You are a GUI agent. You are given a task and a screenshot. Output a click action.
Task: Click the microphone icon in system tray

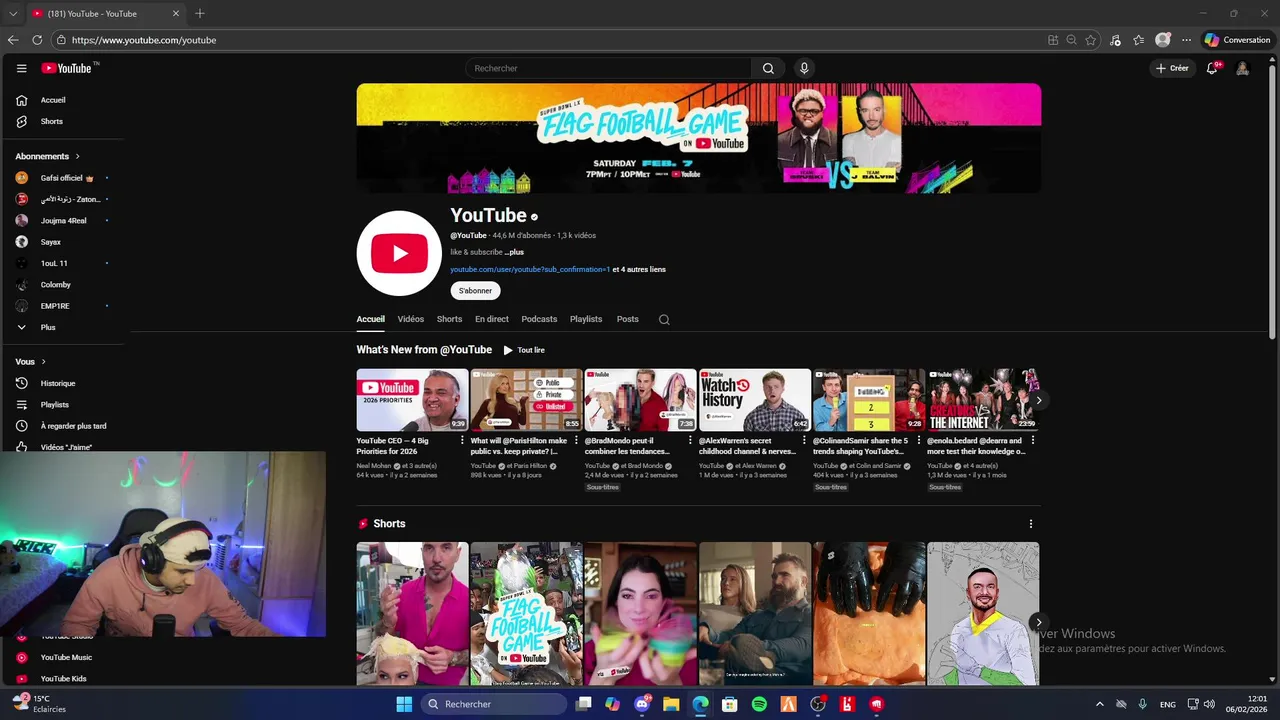pos(1142,704)
